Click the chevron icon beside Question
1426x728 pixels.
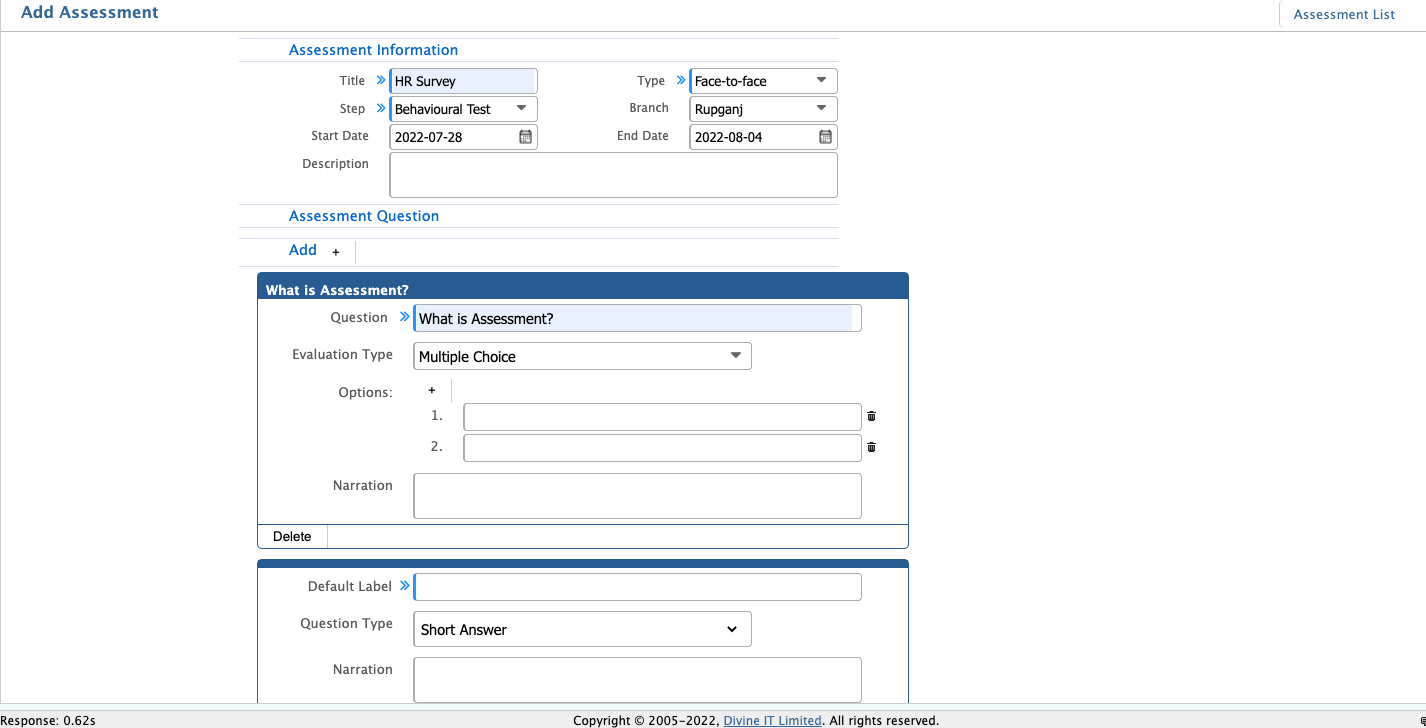pyautogui.click(x=404, y=316)
